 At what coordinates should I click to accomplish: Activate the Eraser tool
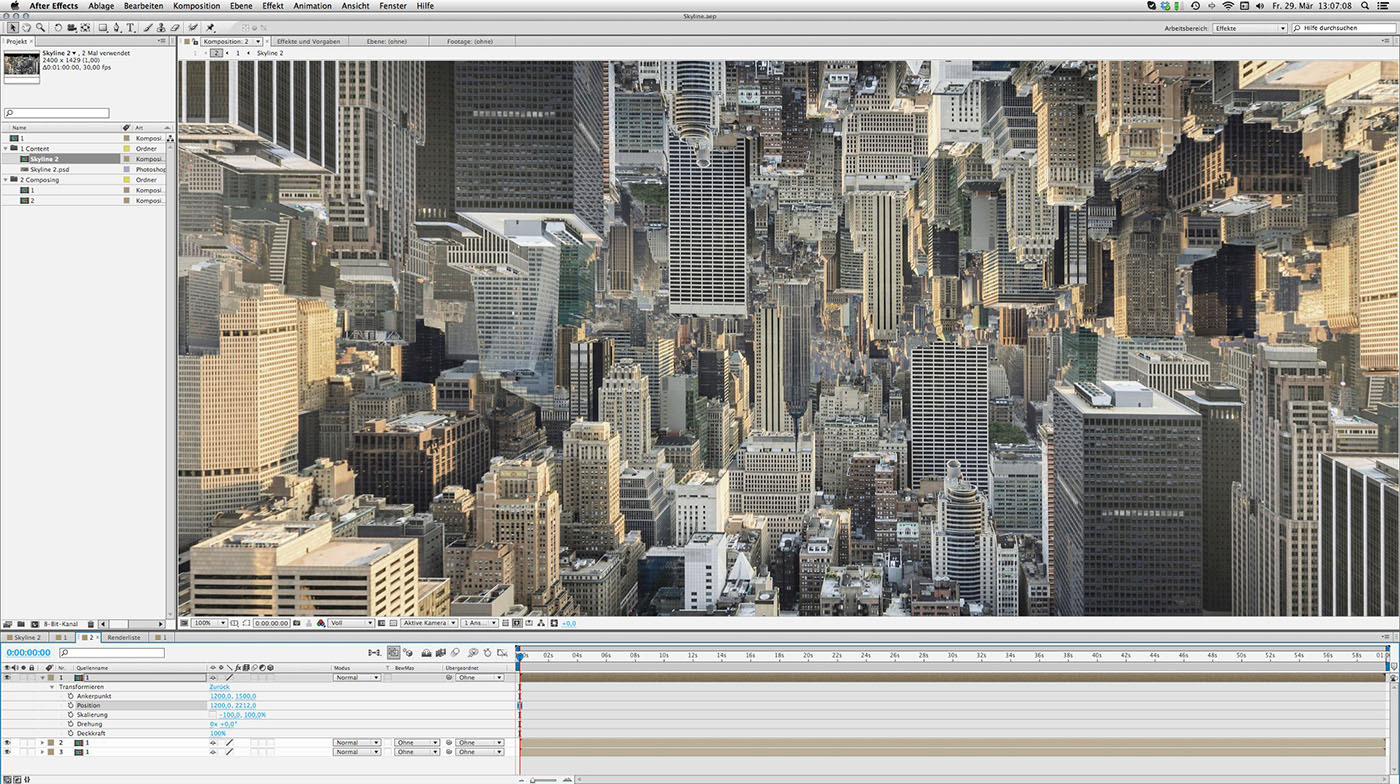click(x=175, y=28)
